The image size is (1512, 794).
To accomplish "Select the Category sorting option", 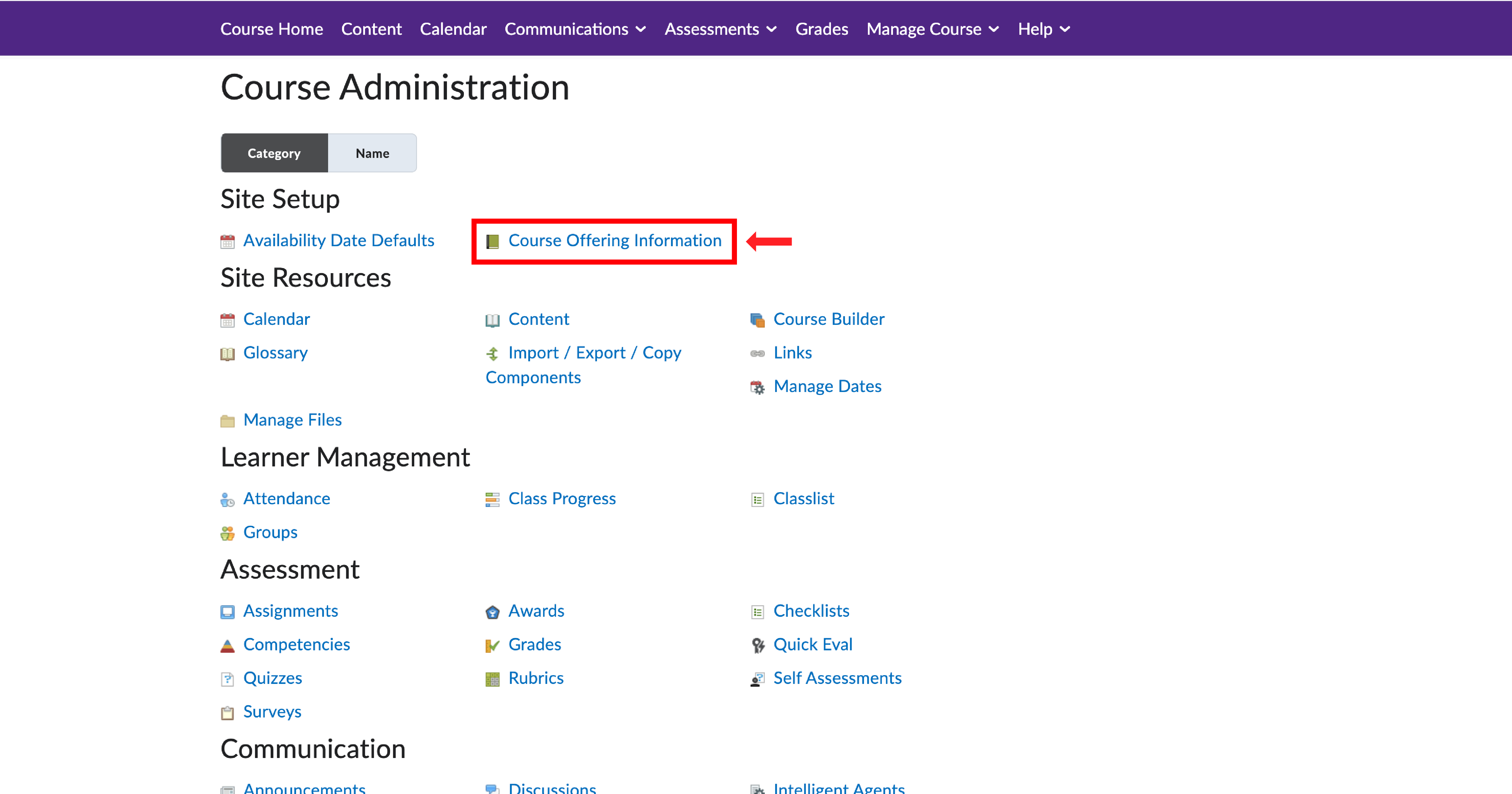I will pyautogui.click(x=274, y=153).
